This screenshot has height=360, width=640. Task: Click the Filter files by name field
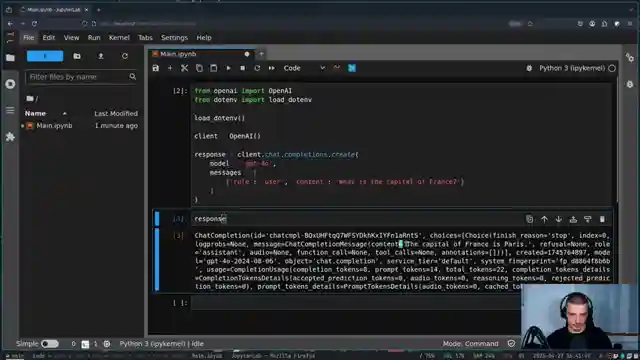click(x=82, y=77)
